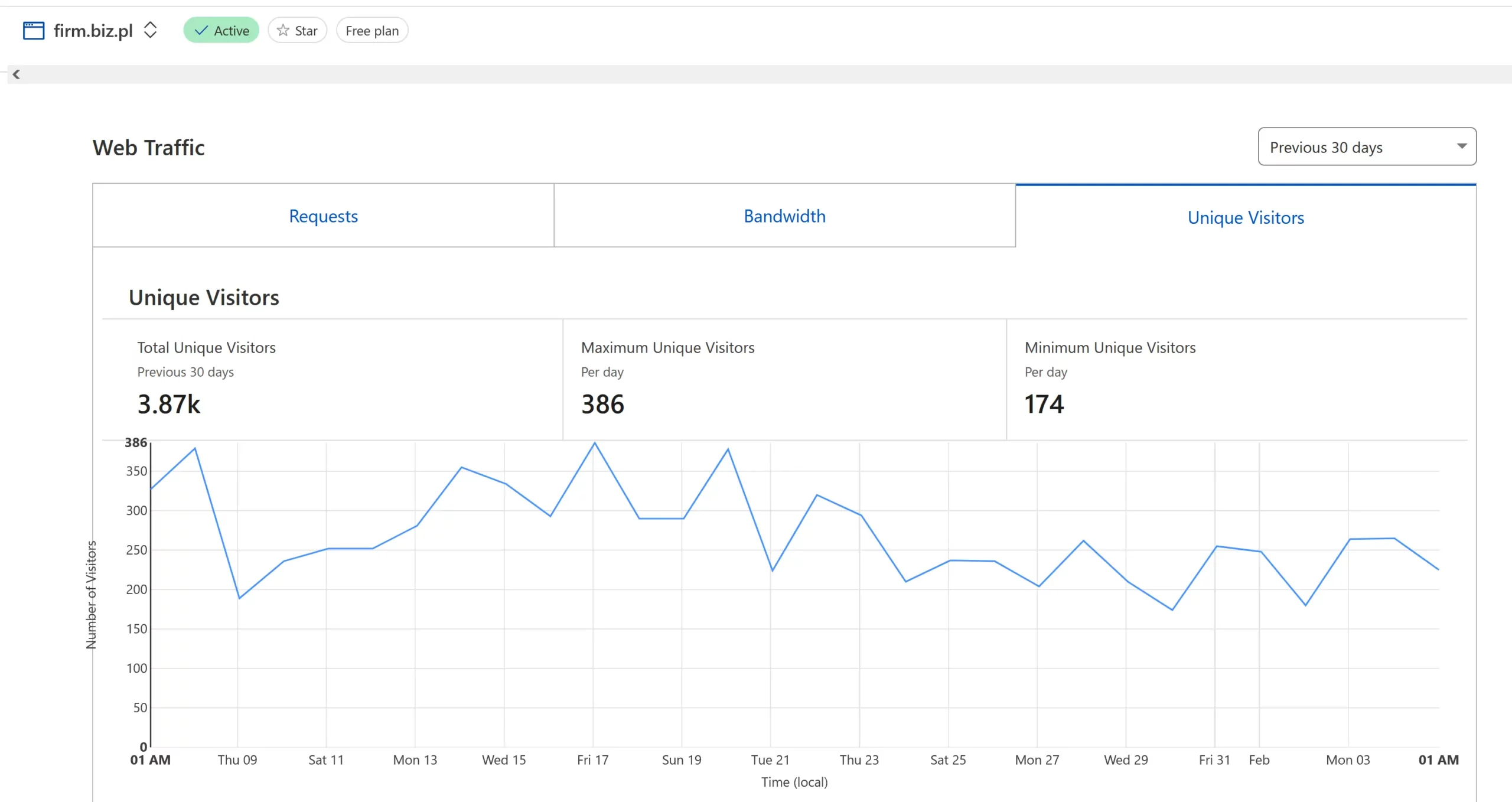Click the green Active status badge
This screenshot has height=802, width=1512.
pos(221,30)
